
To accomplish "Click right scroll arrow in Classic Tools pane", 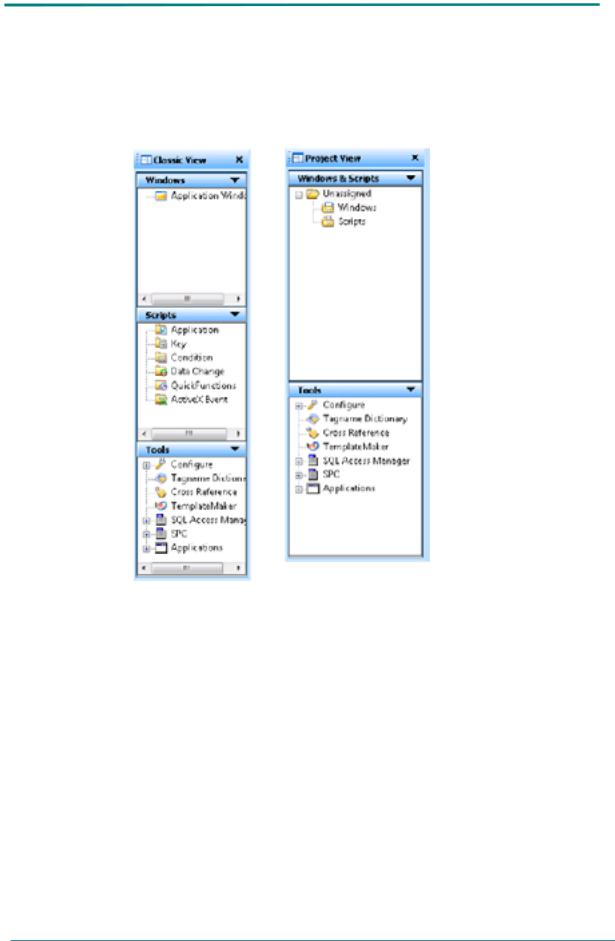I will [238, 567].
